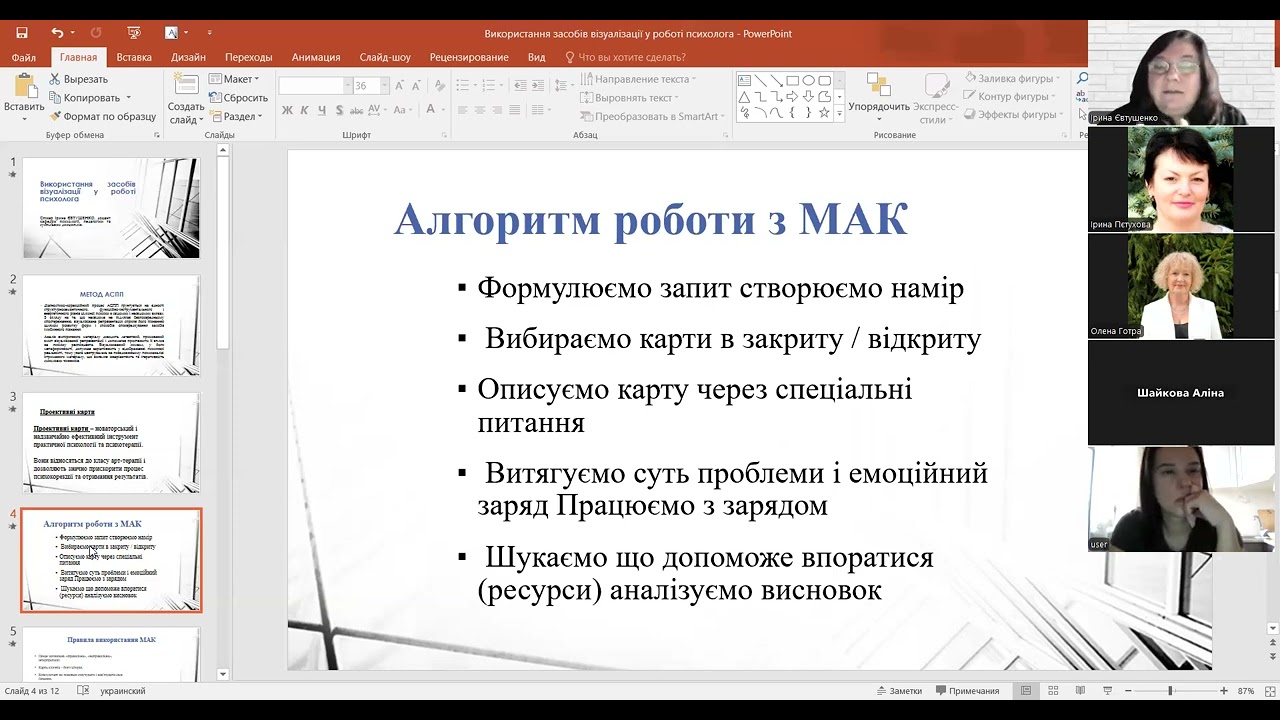Screen dimensions: 1280x720
Task: Switch to the Вставка tab
Action: point(134,57)
